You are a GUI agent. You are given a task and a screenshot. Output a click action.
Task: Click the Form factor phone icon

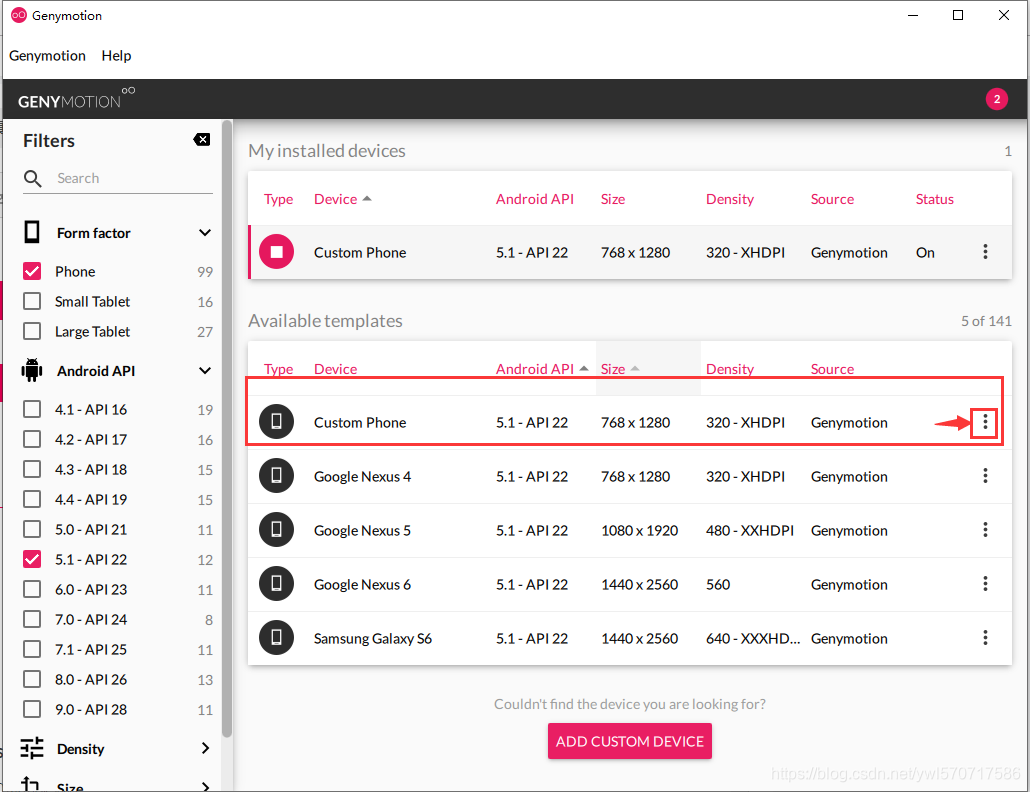pos(32,232)
